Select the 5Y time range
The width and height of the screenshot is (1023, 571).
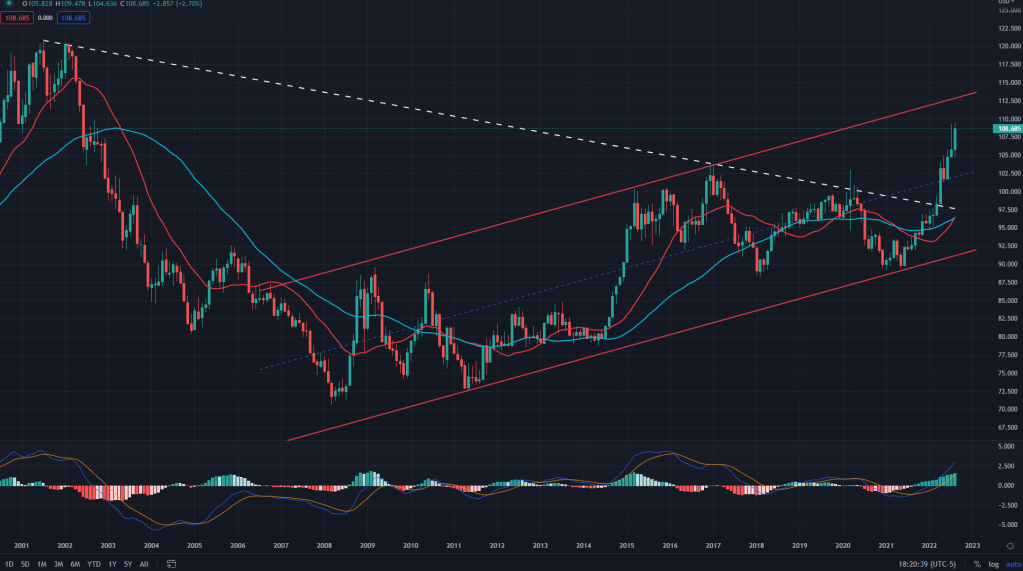[x=127, y=564]
